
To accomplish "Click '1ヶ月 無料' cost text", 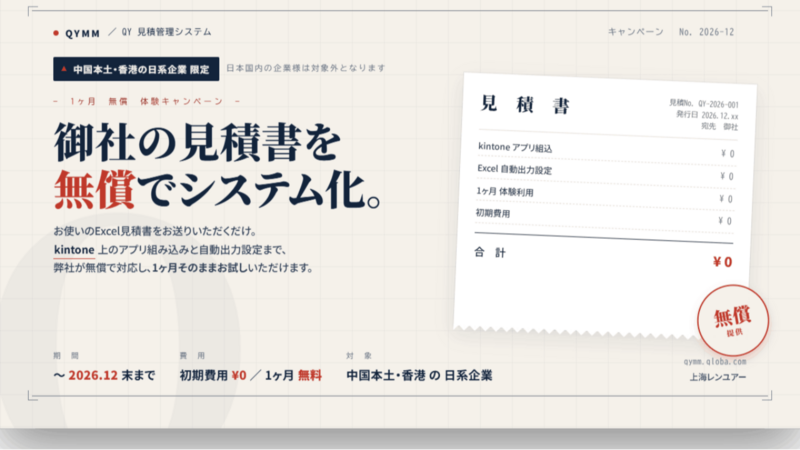I will click(x=293, y=376).
